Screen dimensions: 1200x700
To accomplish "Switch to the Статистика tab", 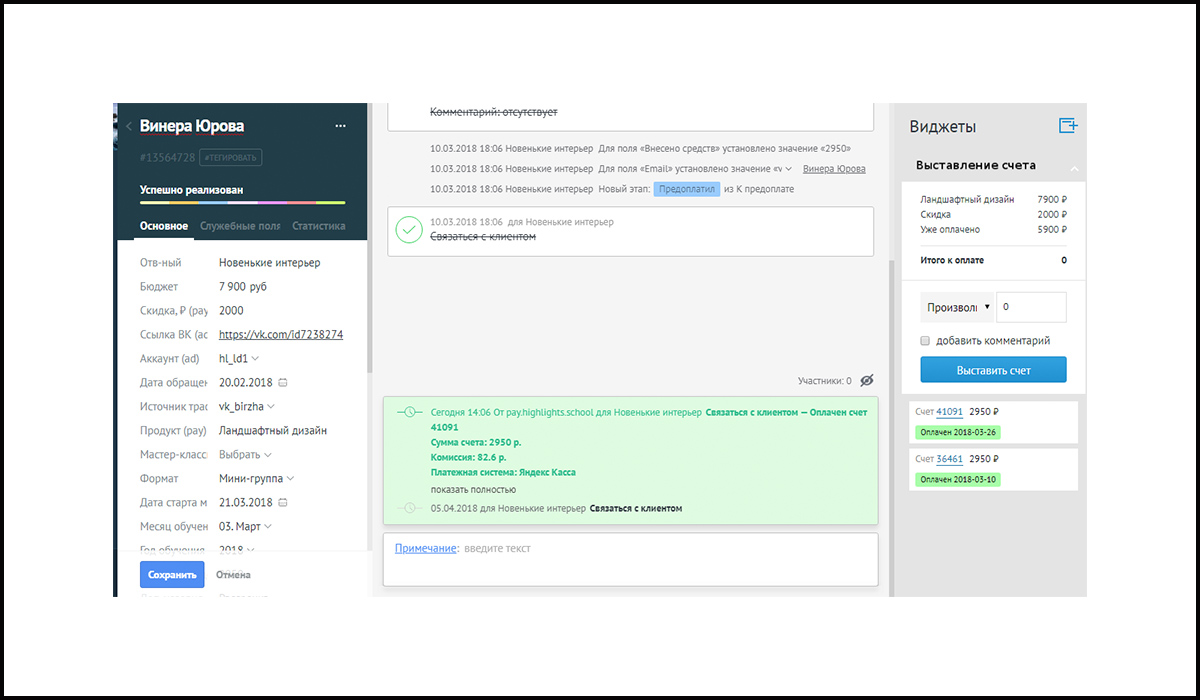I will point(318,226).
